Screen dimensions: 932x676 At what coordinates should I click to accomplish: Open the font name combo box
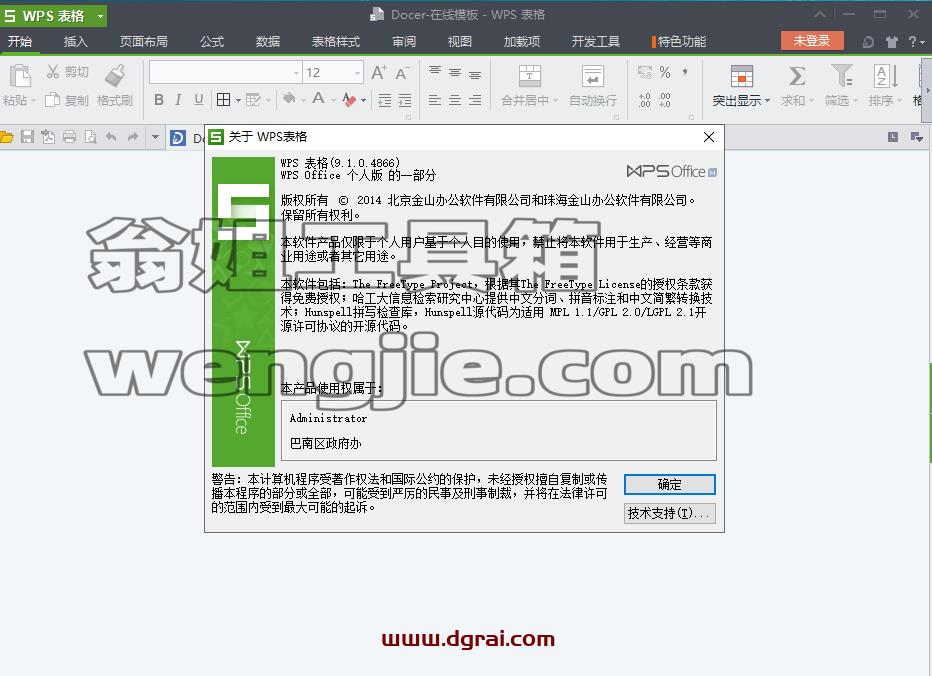pos(225,73)
